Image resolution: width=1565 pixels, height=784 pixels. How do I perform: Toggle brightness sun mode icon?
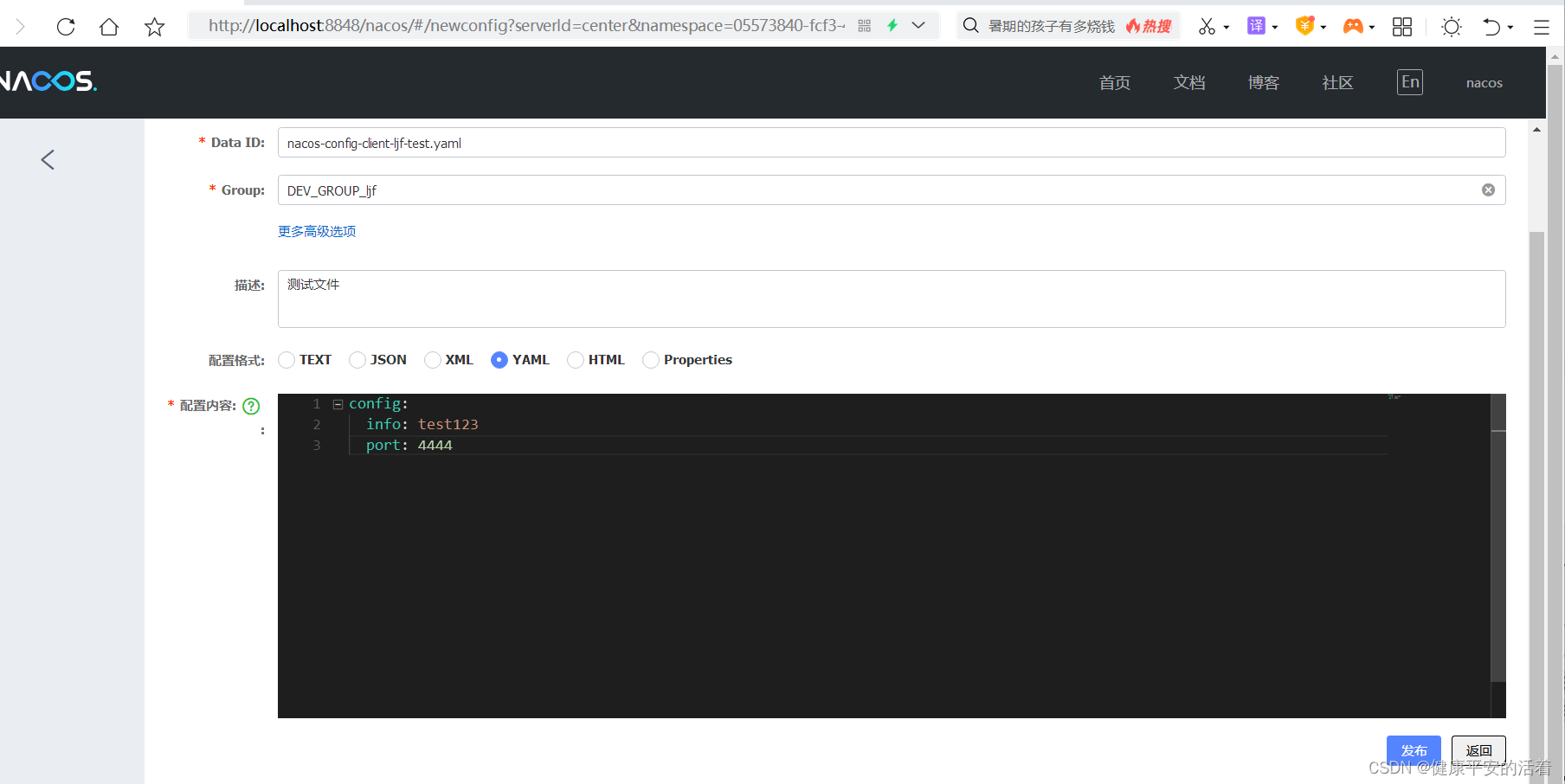(x=1452, y=27)
